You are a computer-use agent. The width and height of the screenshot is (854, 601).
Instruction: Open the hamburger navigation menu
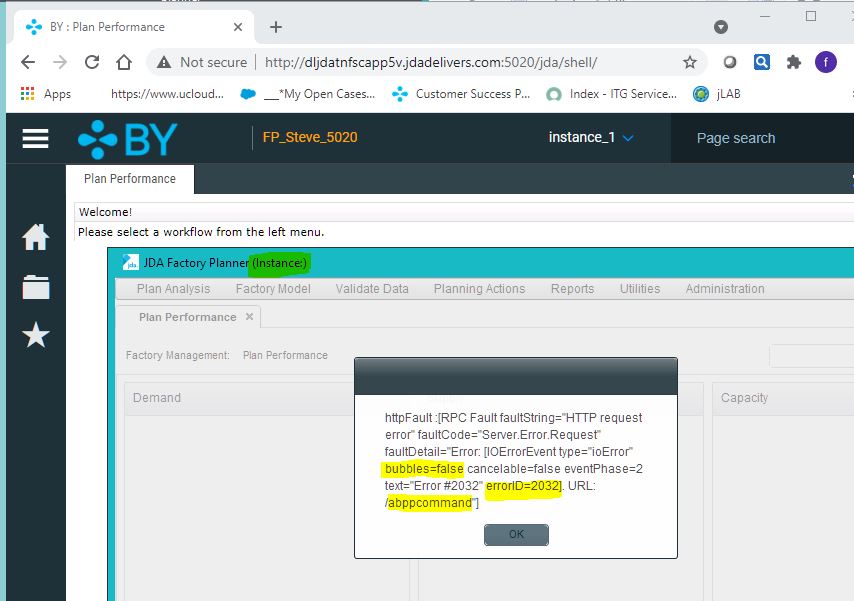(35, 138)
